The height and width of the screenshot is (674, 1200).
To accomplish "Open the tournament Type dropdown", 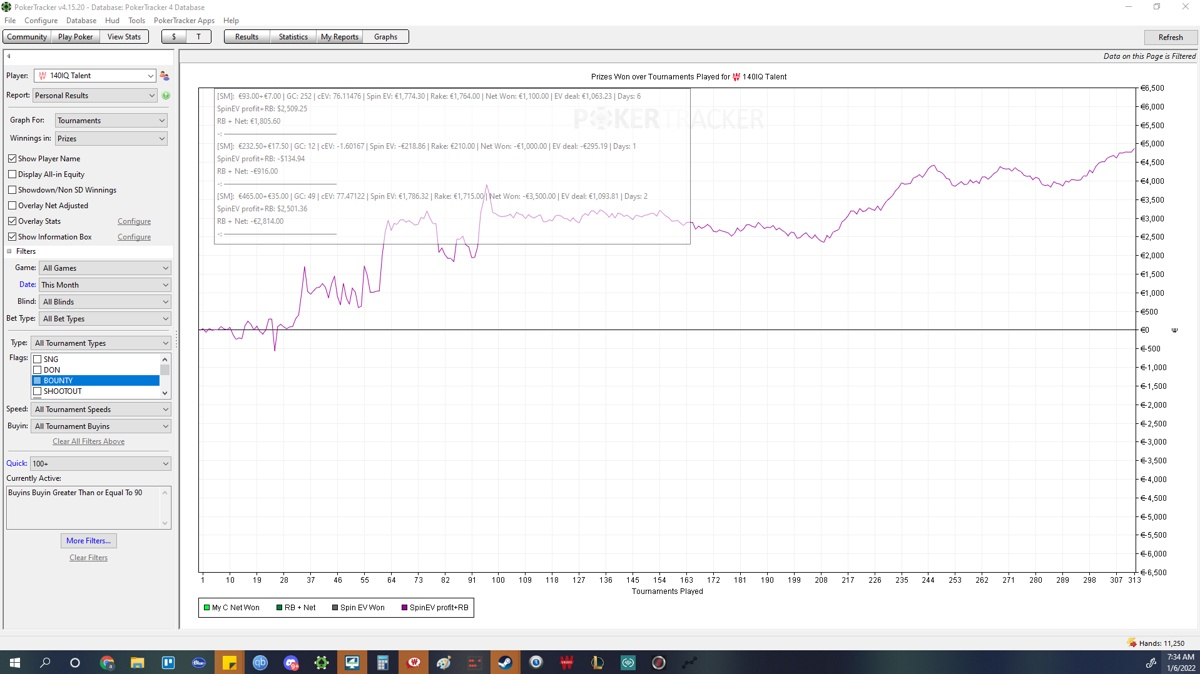I will click(101, 343).
